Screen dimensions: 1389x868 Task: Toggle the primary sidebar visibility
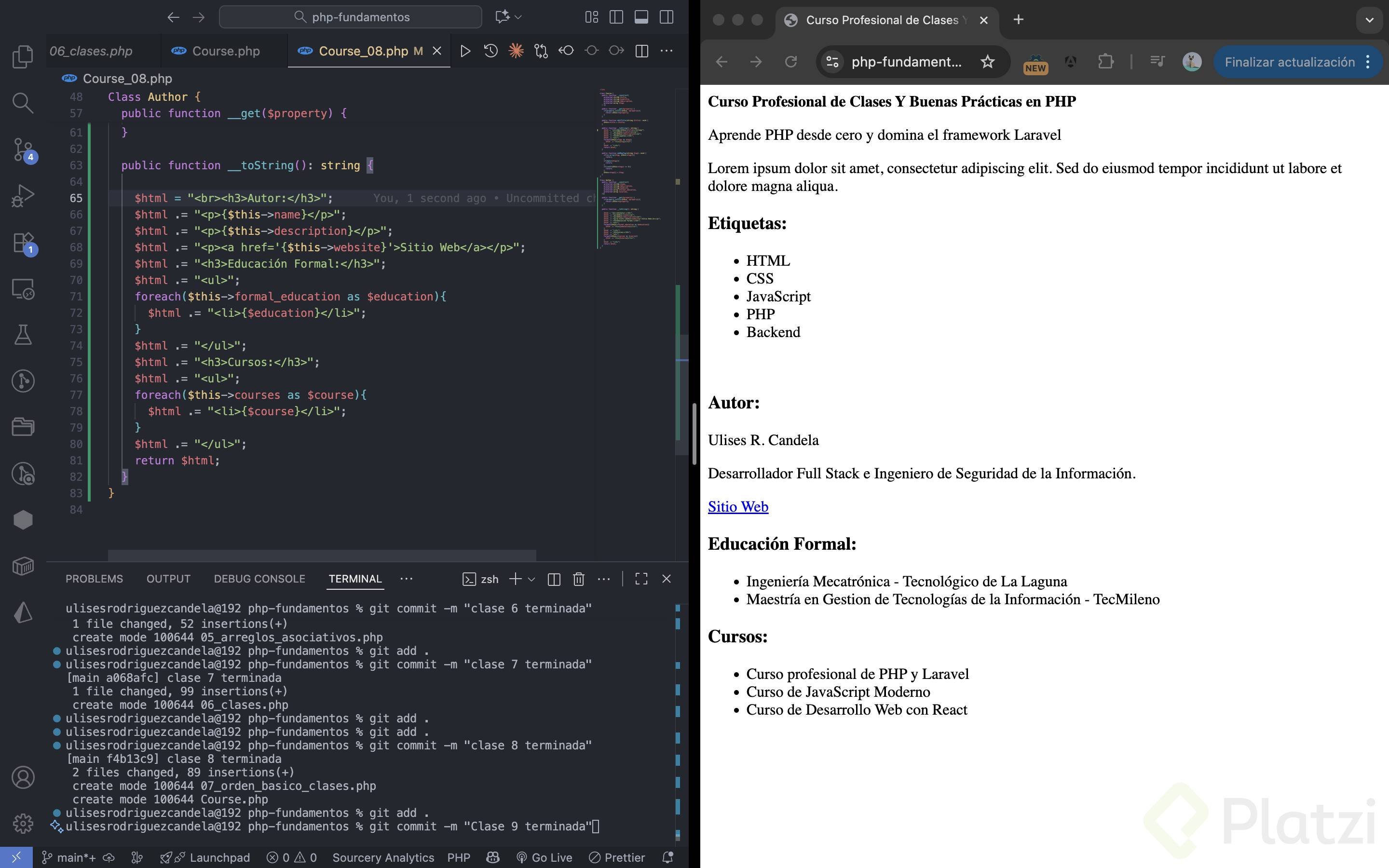tap(616, 17)
